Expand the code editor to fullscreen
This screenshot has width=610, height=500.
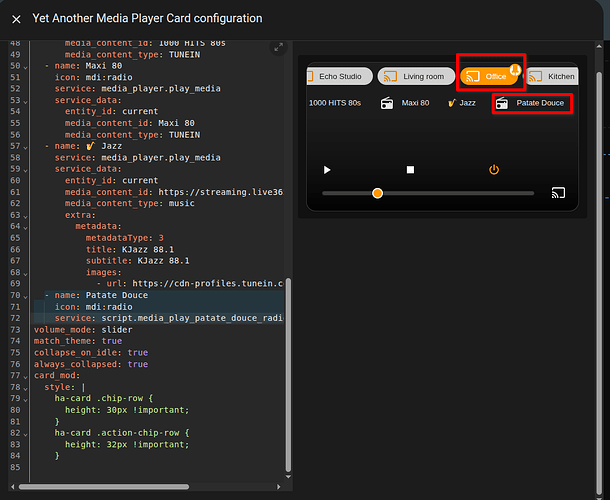click(x=279, y=47)
